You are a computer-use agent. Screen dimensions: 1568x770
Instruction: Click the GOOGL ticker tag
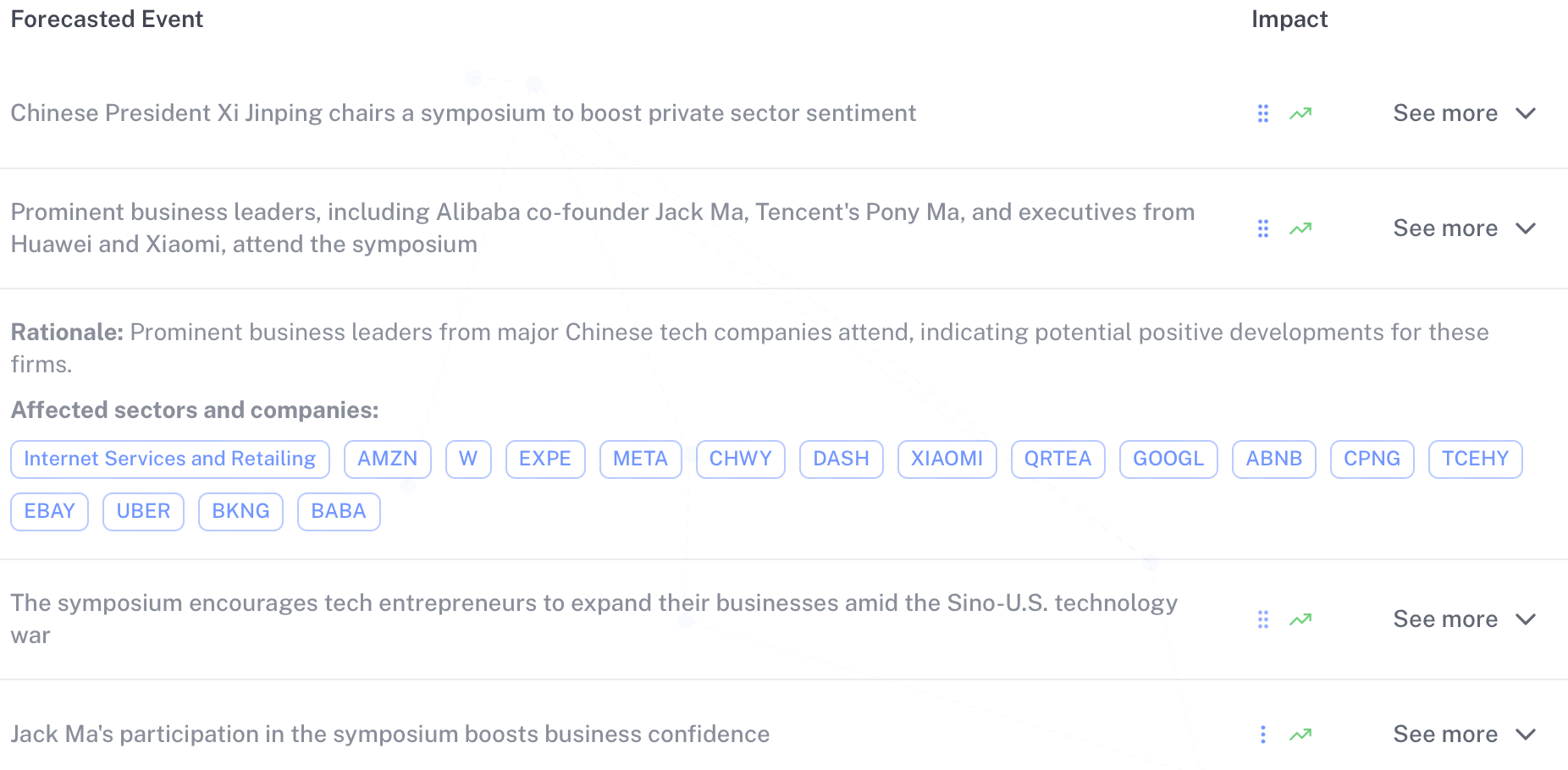point(1168,459)
